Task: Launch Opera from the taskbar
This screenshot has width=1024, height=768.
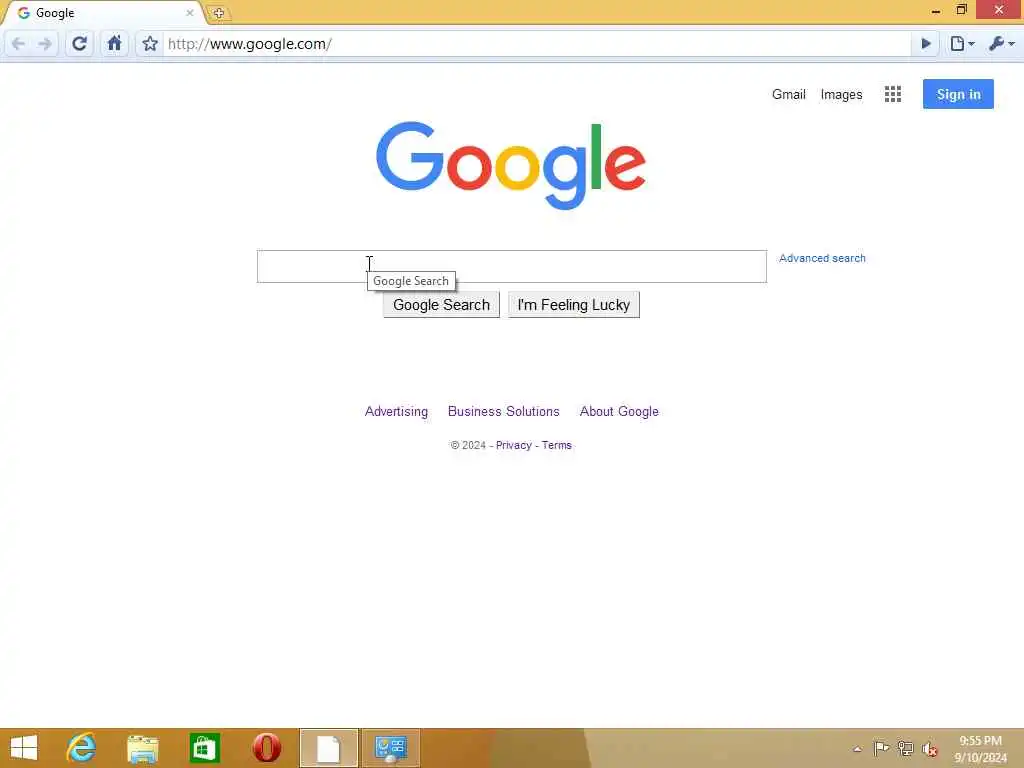Action: click(x=266, y=748)
